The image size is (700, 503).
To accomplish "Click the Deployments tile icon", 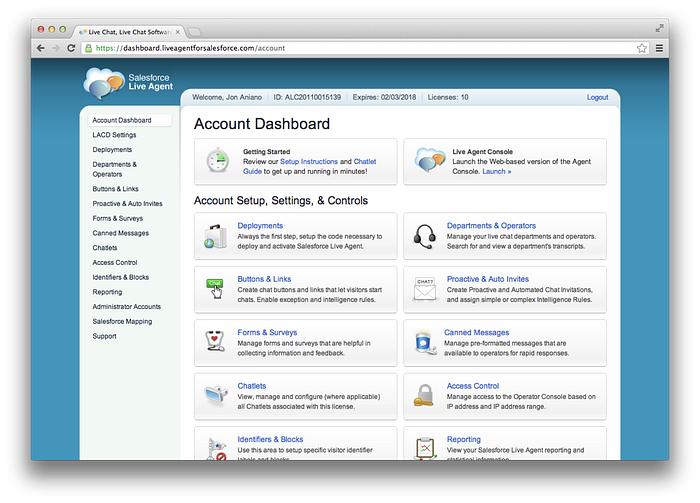I will coord(217,237).
